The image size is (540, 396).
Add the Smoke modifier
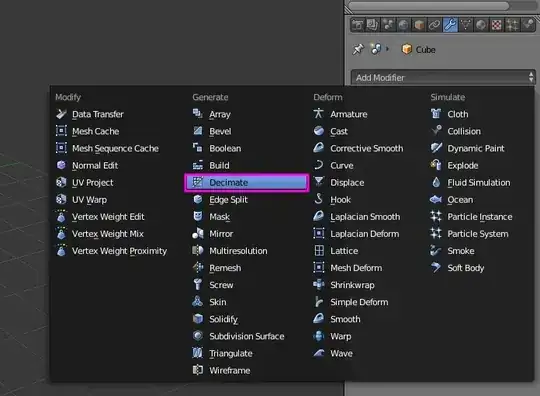[453, 251]
